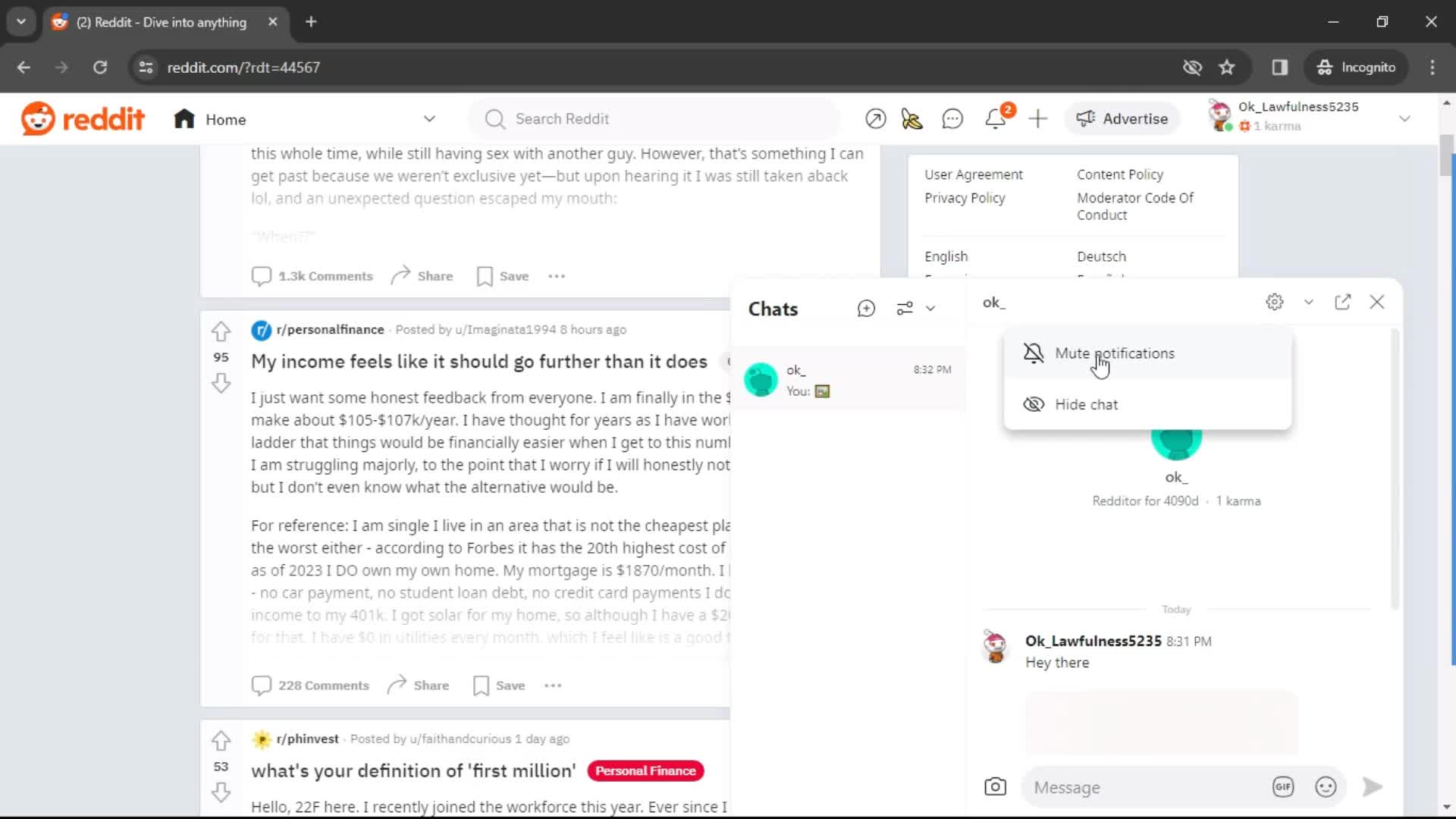Select the camera icon in message bar

(996, 787)
